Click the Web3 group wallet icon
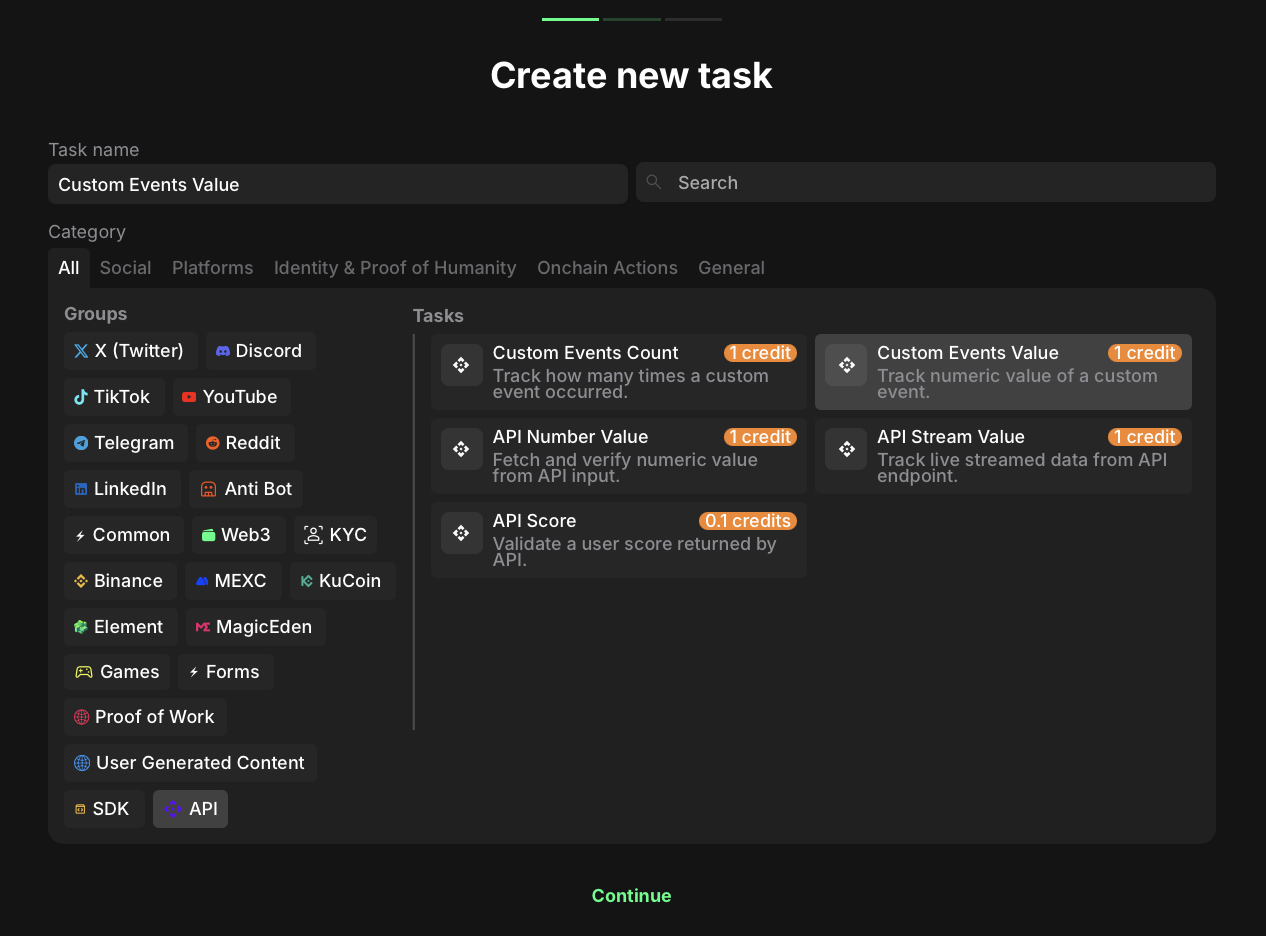 tap(209, 535)
